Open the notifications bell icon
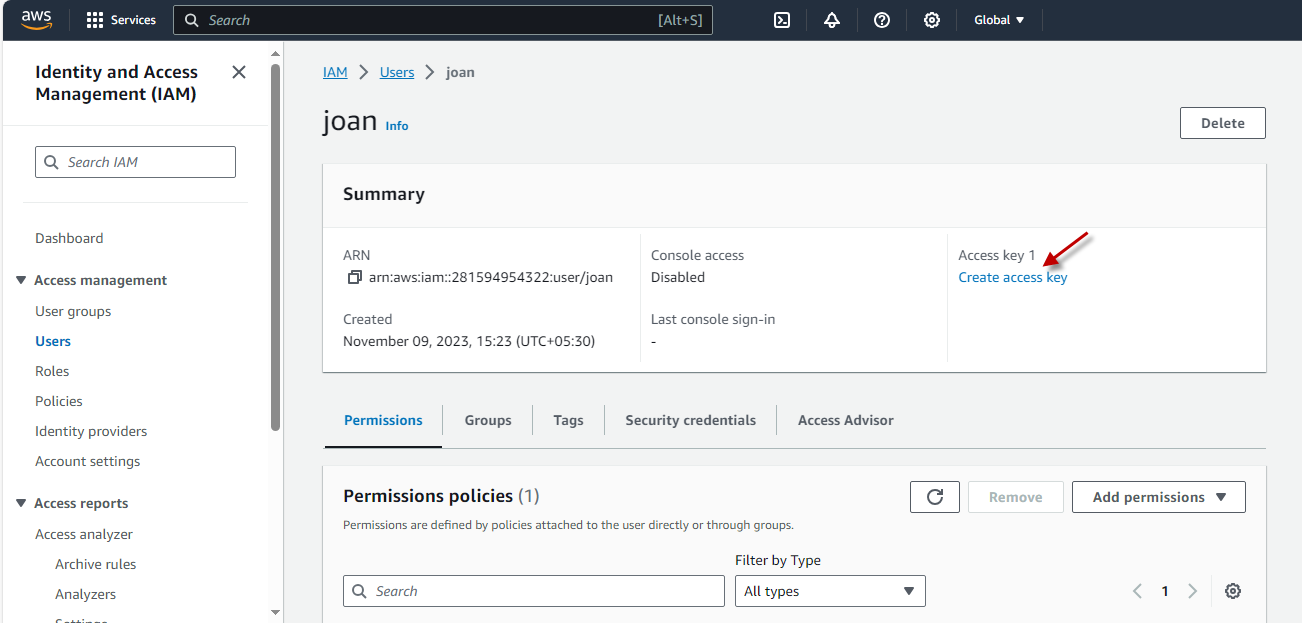The image size is (1302, 623). [832, 20]
